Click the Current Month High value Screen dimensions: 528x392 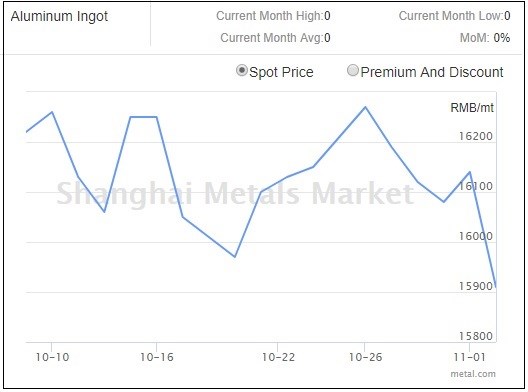tap(327, 16)
